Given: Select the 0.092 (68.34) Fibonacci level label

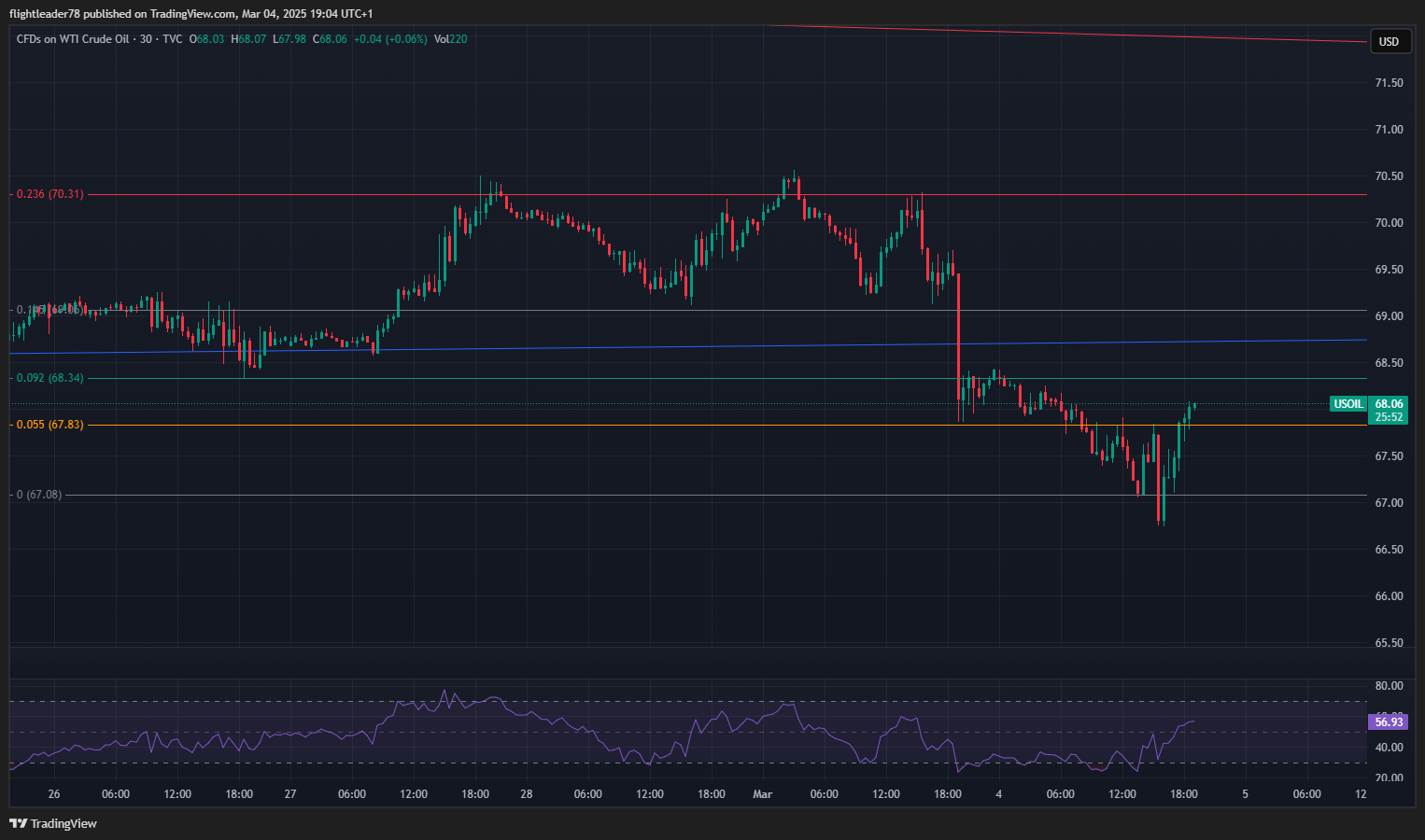Looking at the screenshot, I should (x=50, y=378).
